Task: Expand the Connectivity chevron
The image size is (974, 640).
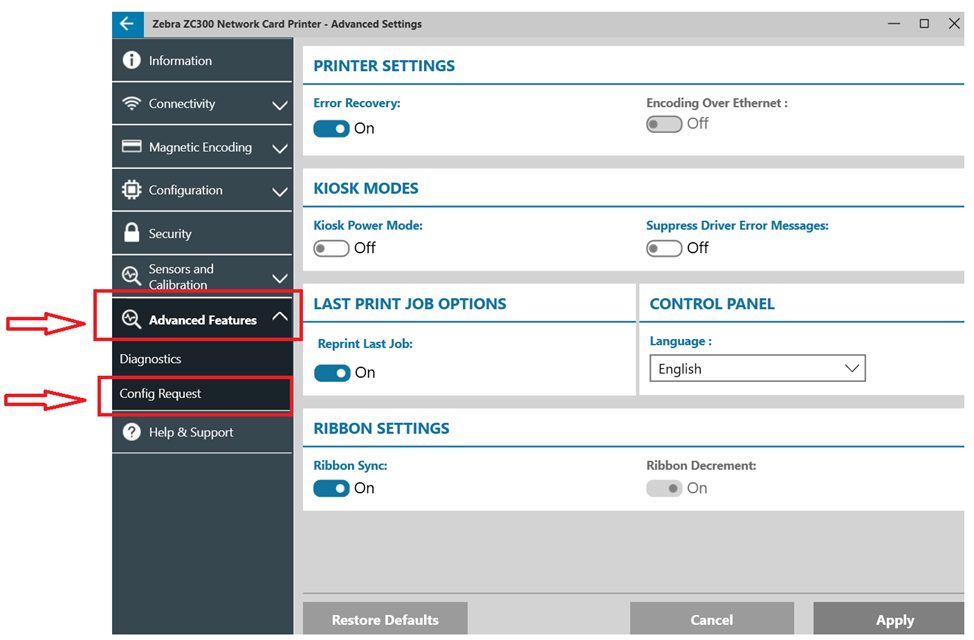Action: pos(280,105)
